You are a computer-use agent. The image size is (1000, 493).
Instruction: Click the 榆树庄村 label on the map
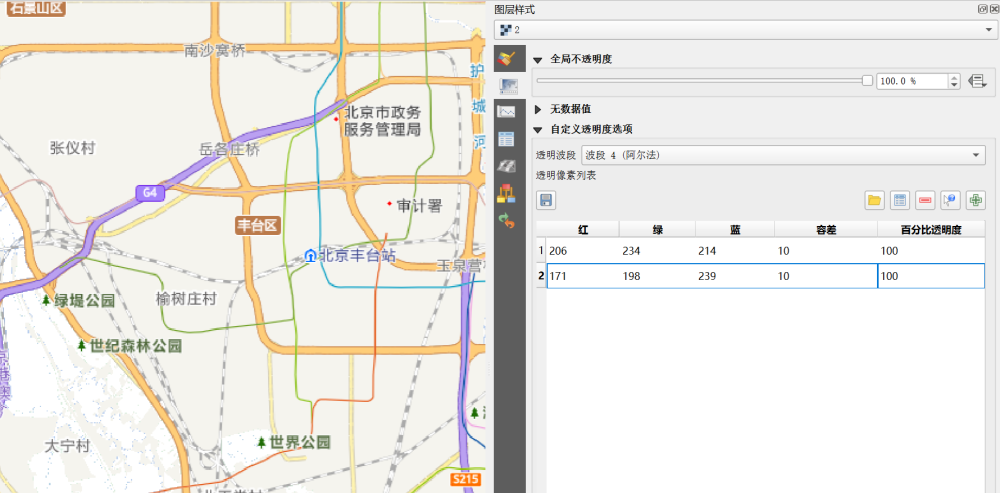click(186, 298)
